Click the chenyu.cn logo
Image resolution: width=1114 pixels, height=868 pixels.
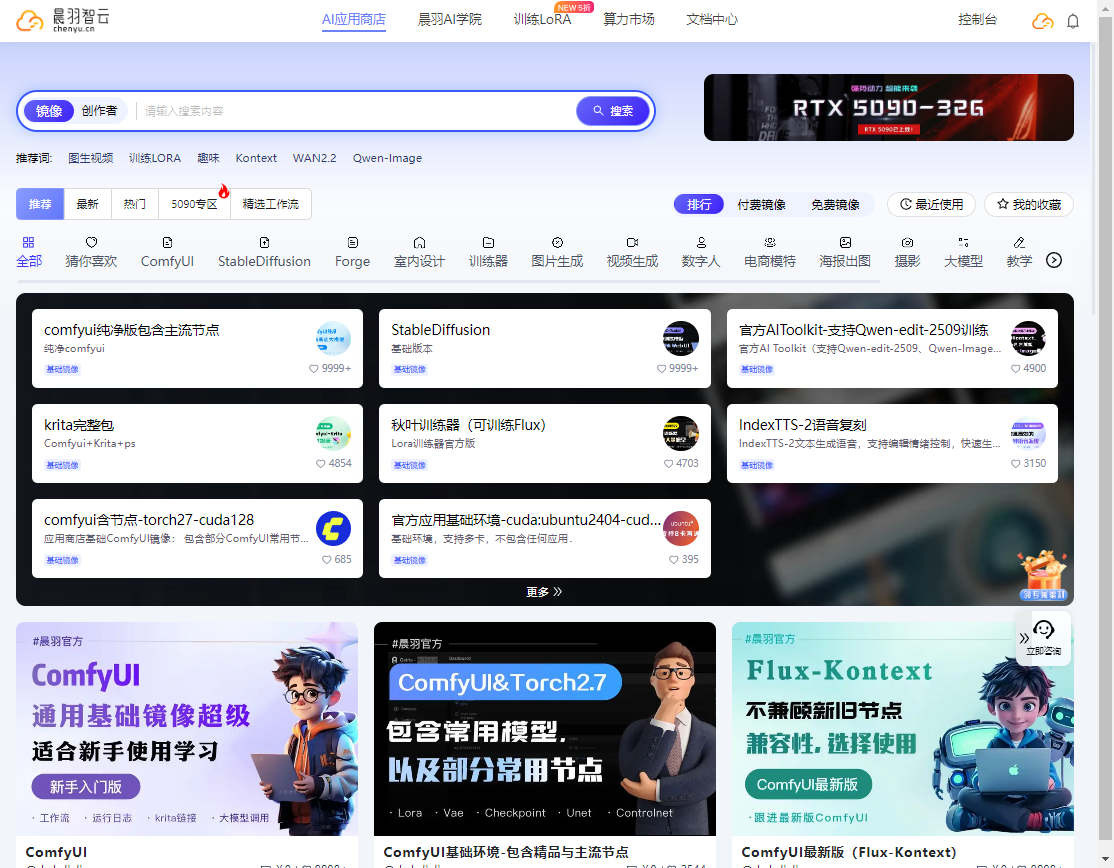tap(57, 20)
